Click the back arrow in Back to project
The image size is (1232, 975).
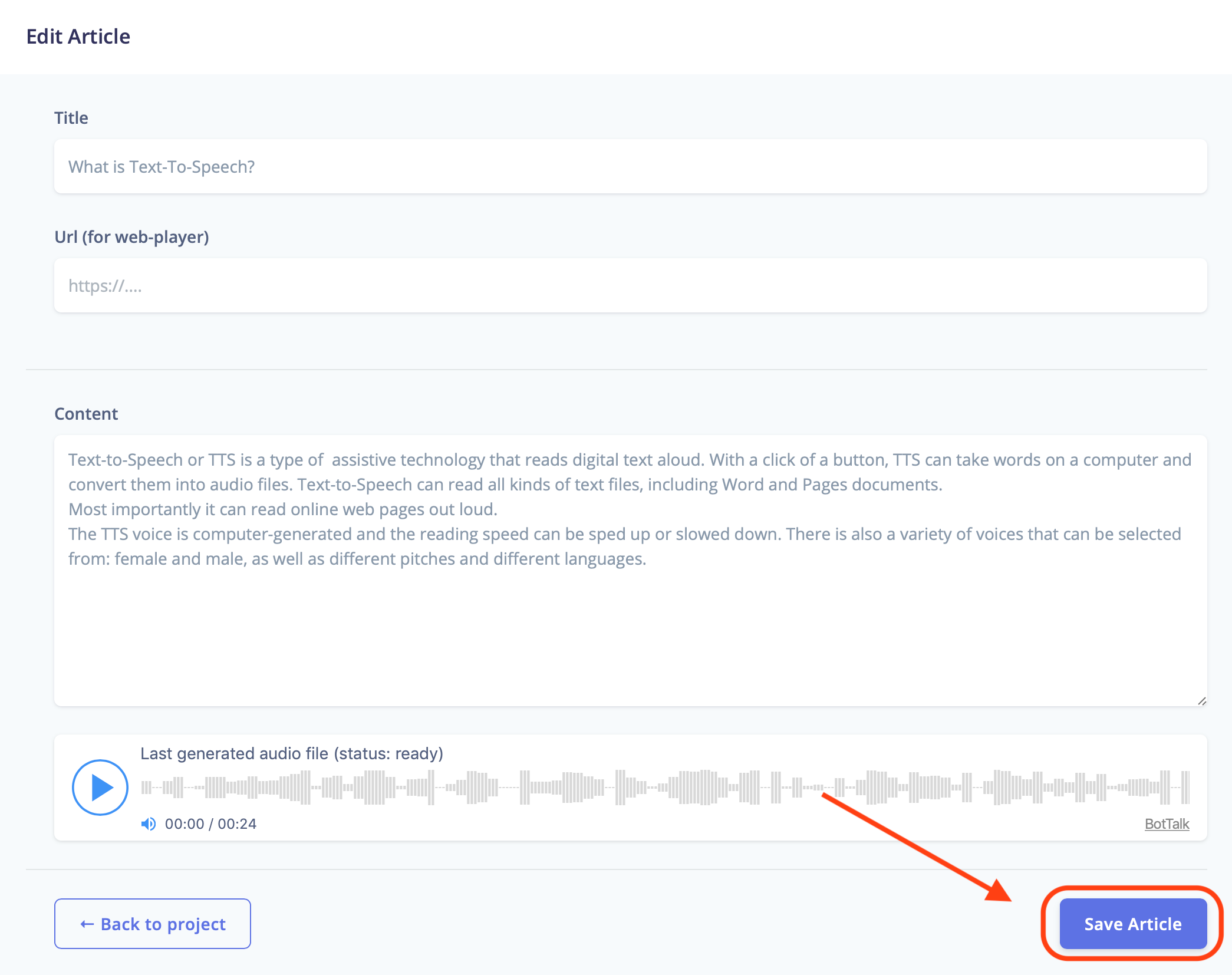point(87,924)
